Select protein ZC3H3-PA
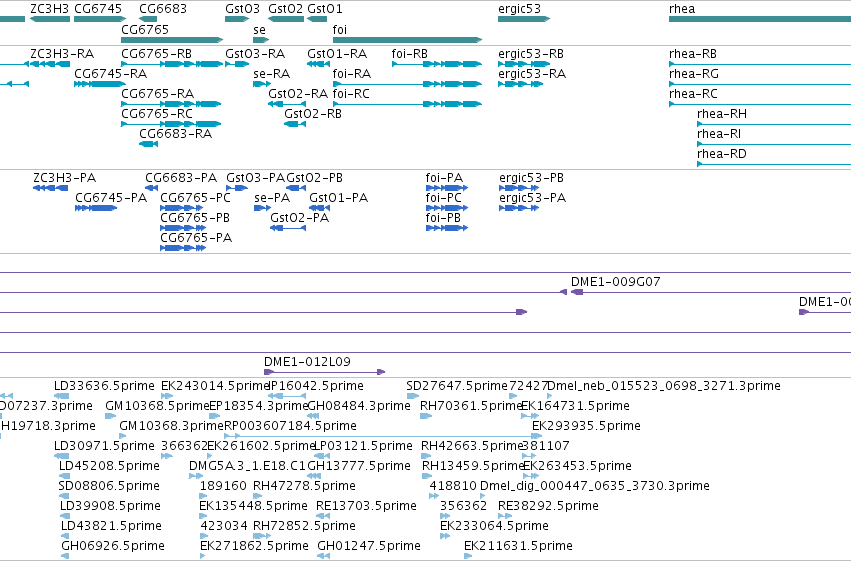 65,178
